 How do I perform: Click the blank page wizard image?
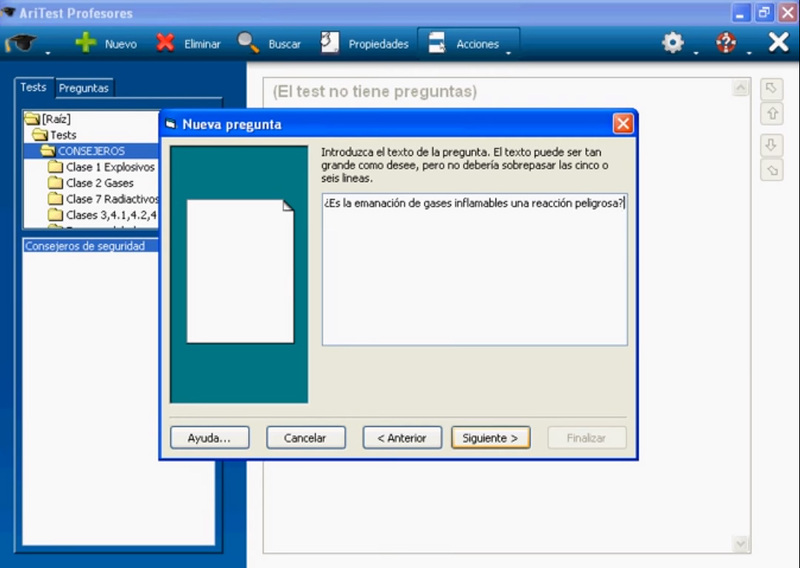(240, 271)
